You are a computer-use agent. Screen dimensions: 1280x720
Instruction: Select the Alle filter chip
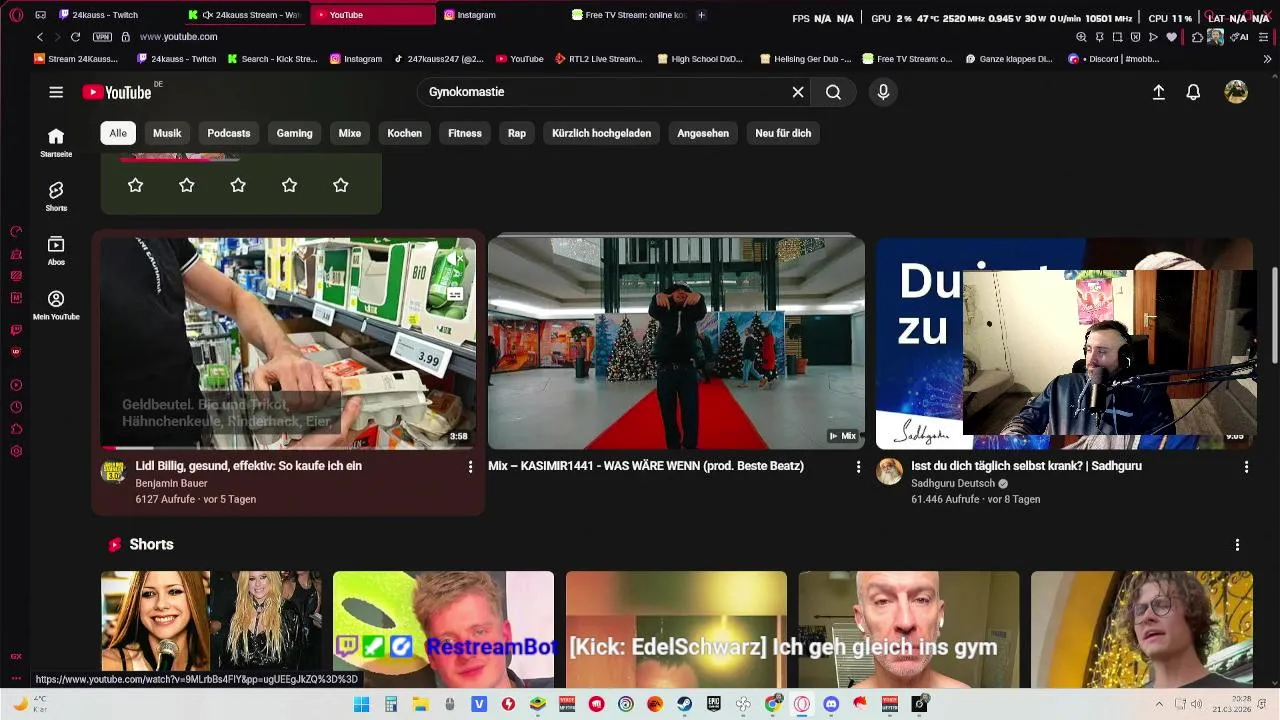pos(118,133)
